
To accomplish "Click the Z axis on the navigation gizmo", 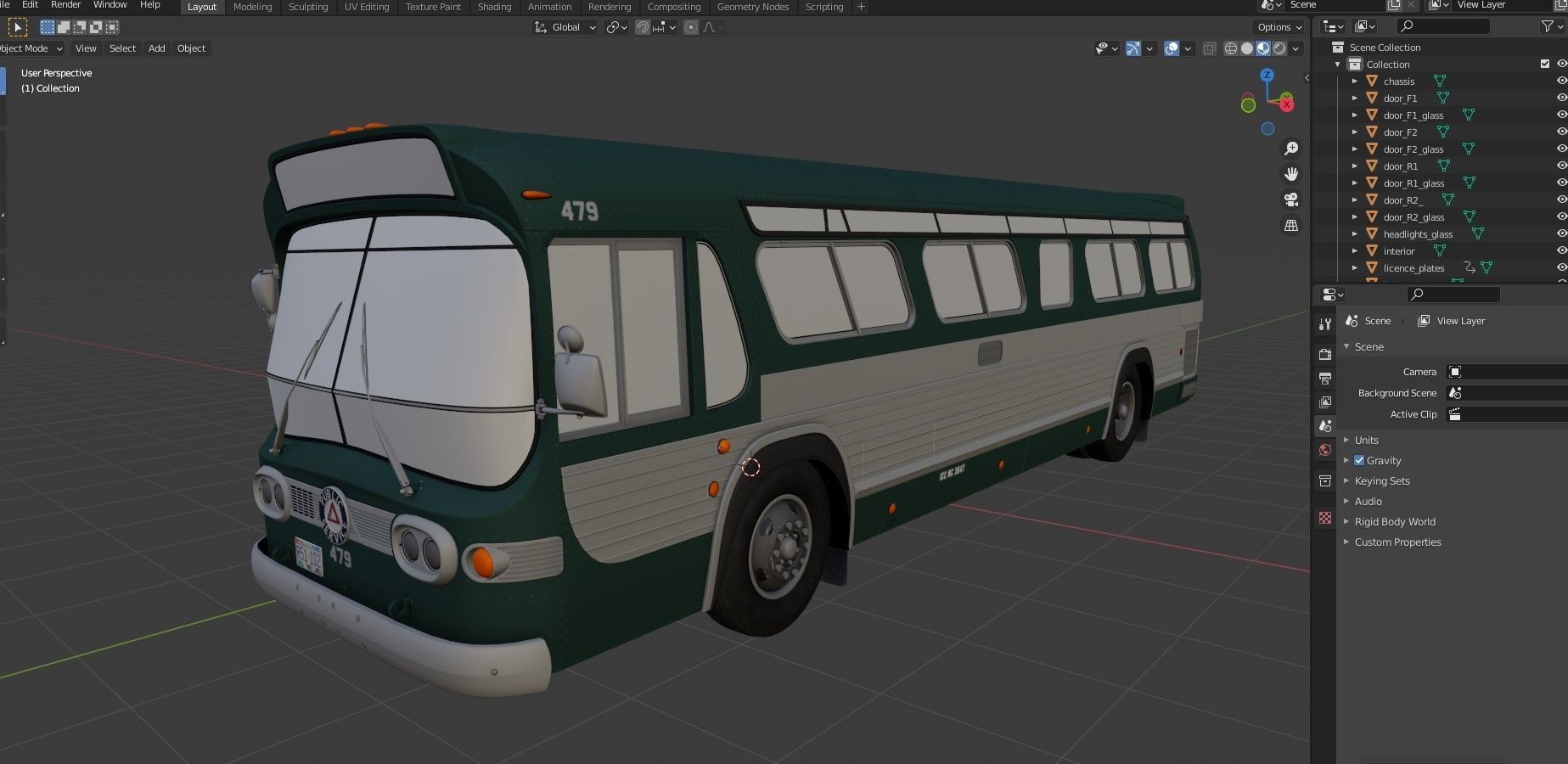I will (x=1267, y=75).
